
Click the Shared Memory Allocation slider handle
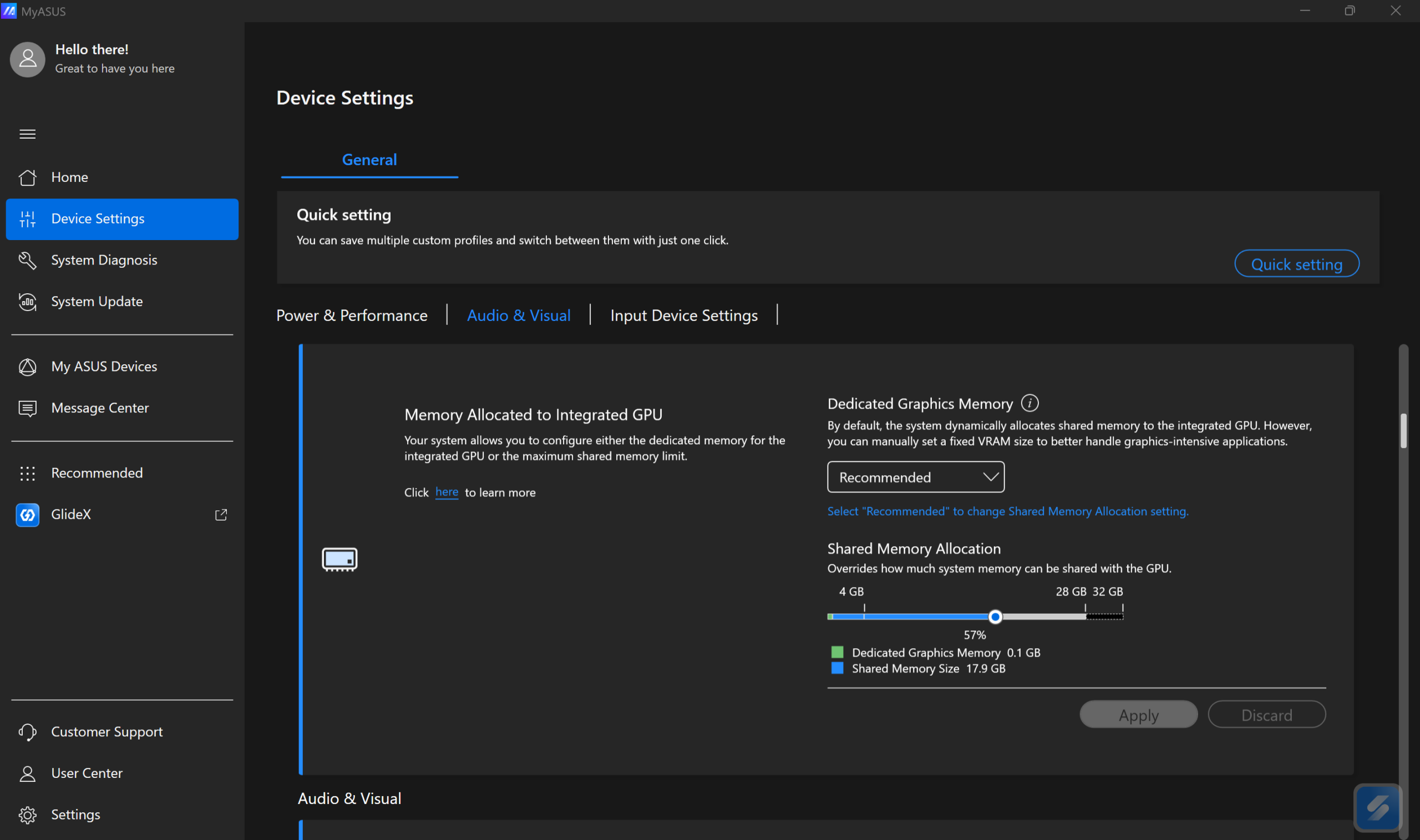(995, 617)
